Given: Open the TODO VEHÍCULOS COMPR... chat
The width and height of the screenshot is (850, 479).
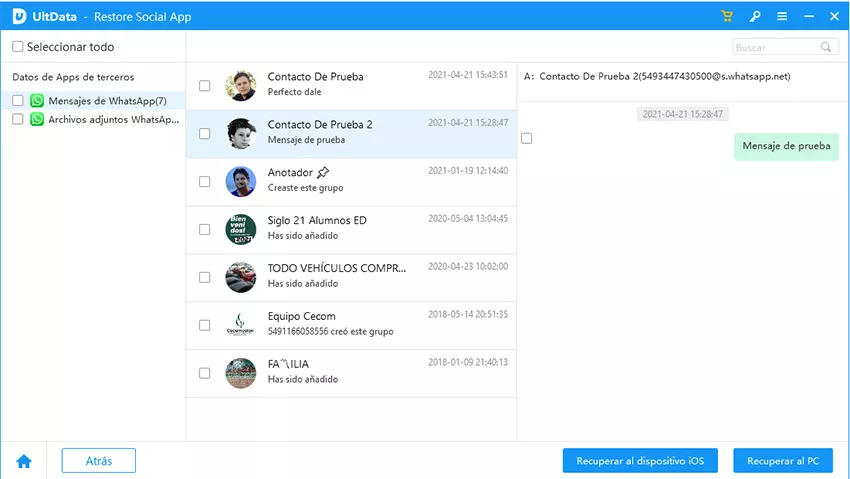Looking at the screenshot, I should 351,277.
